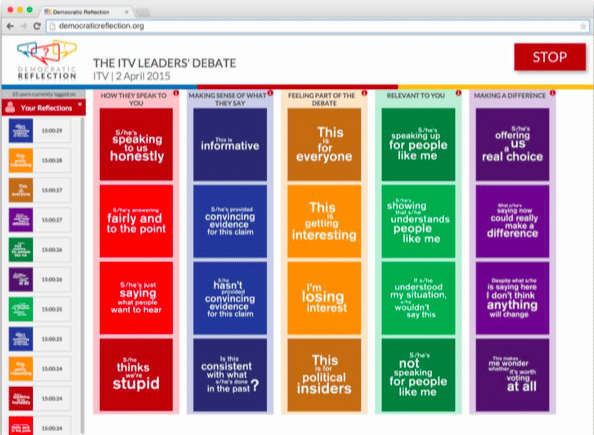Click the info icon beside How They Speak To You
The image size is (594, 435).
pos(176,93)
